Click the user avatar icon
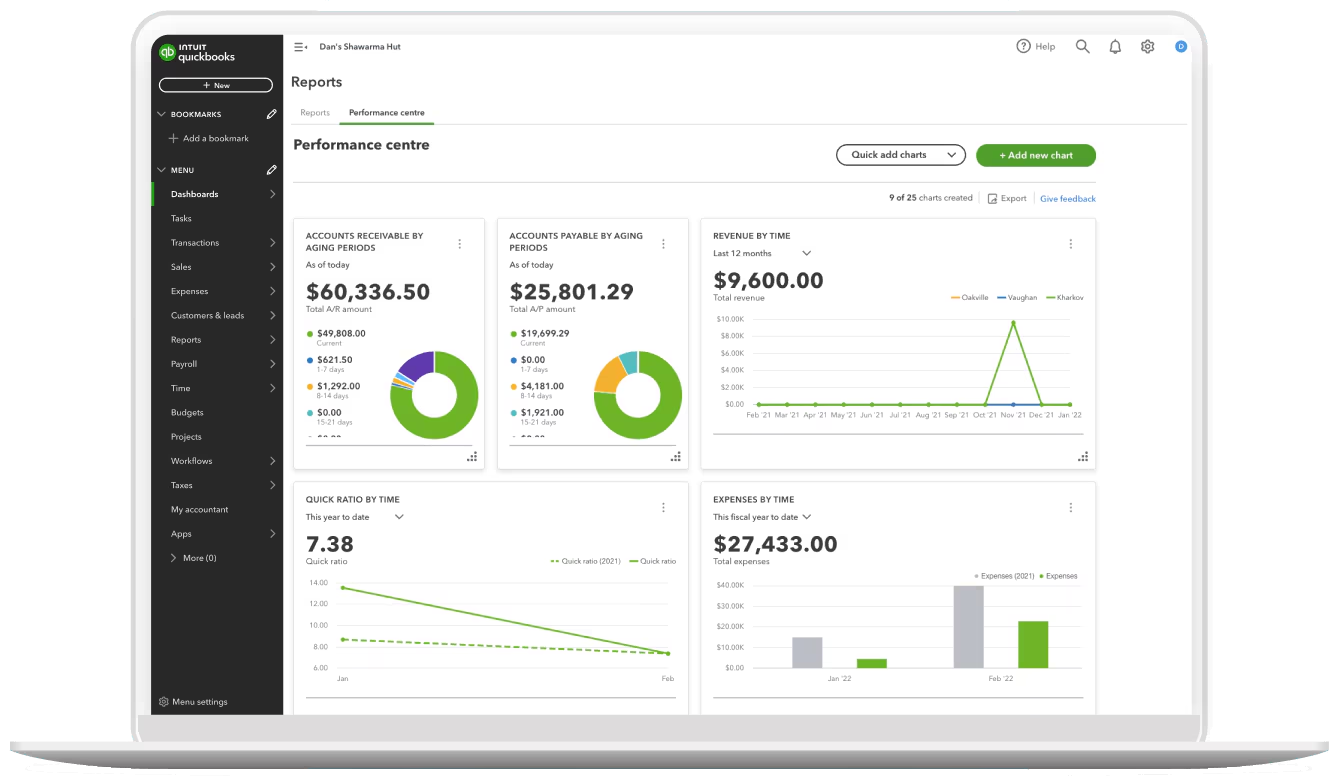The image size is (1340, 779). 1181,47
